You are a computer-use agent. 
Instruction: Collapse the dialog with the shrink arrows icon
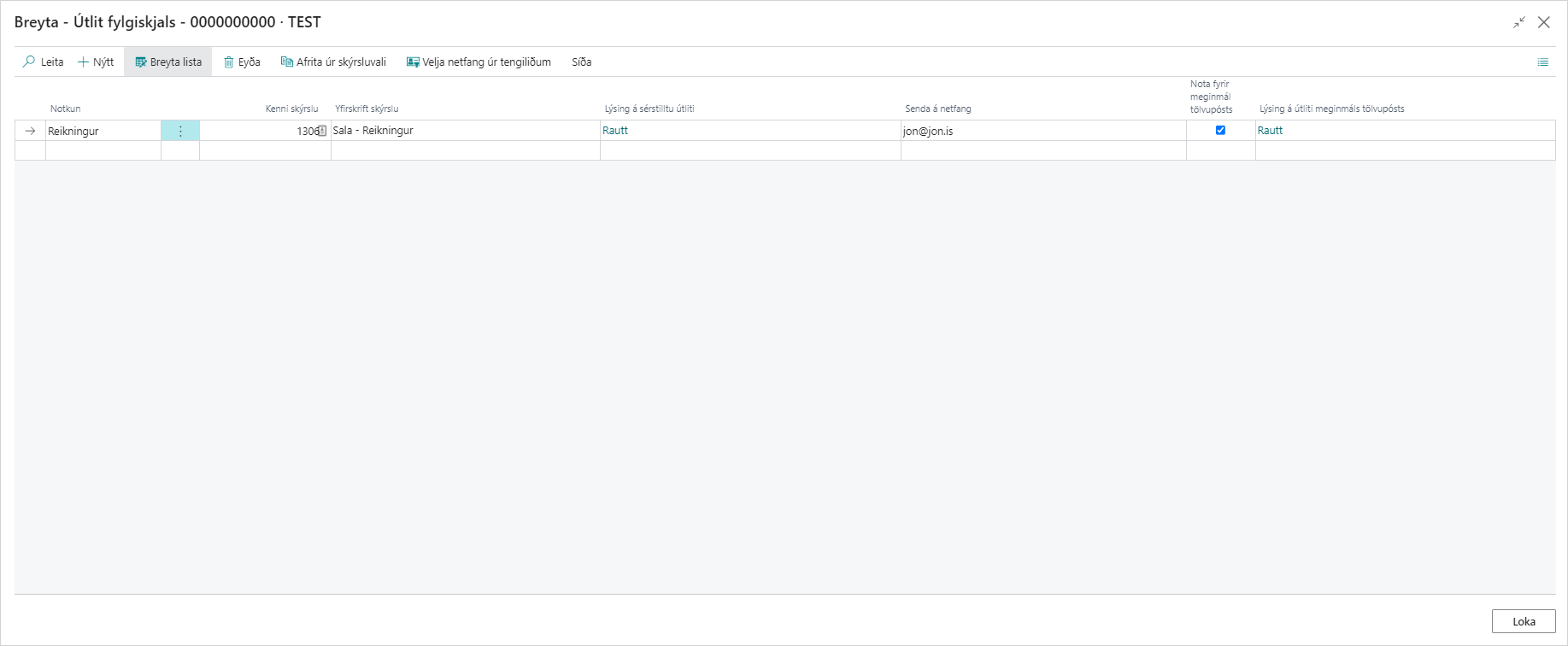pyautogui.click(x=1518, y=22)
